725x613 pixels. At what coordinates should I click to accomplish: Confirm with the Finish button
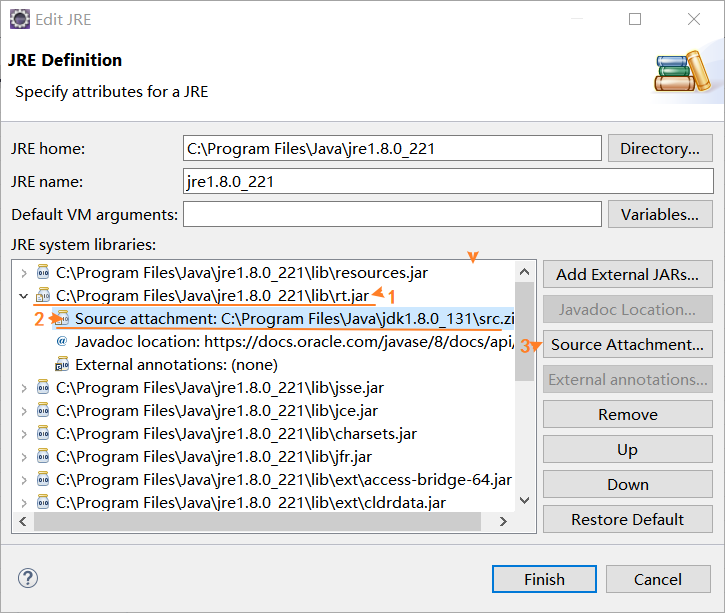point(544,579)
